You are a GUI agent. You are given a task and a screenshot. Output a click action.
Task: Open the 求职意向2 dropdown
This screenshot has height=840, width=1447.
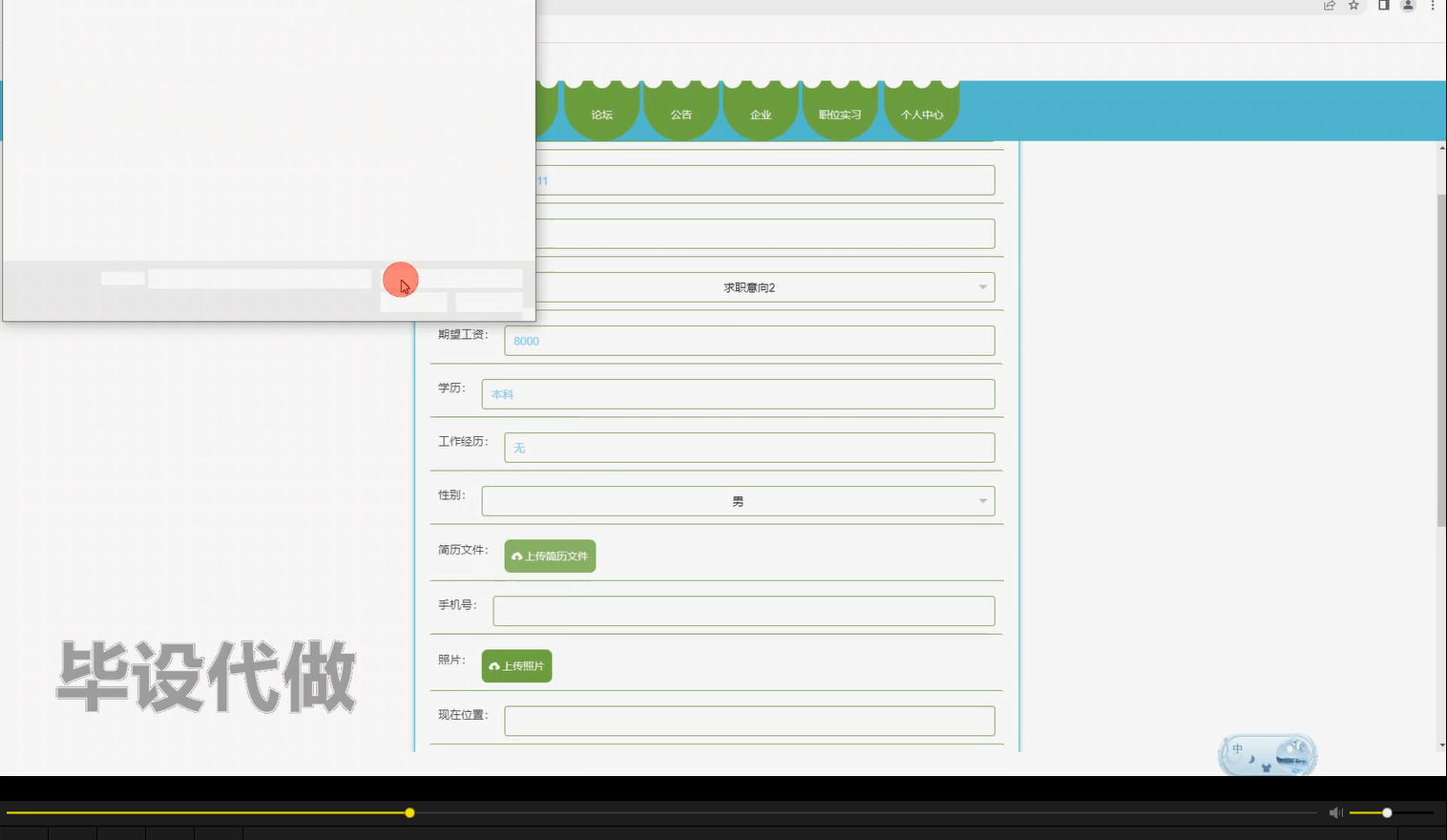[x=749, y=286]
